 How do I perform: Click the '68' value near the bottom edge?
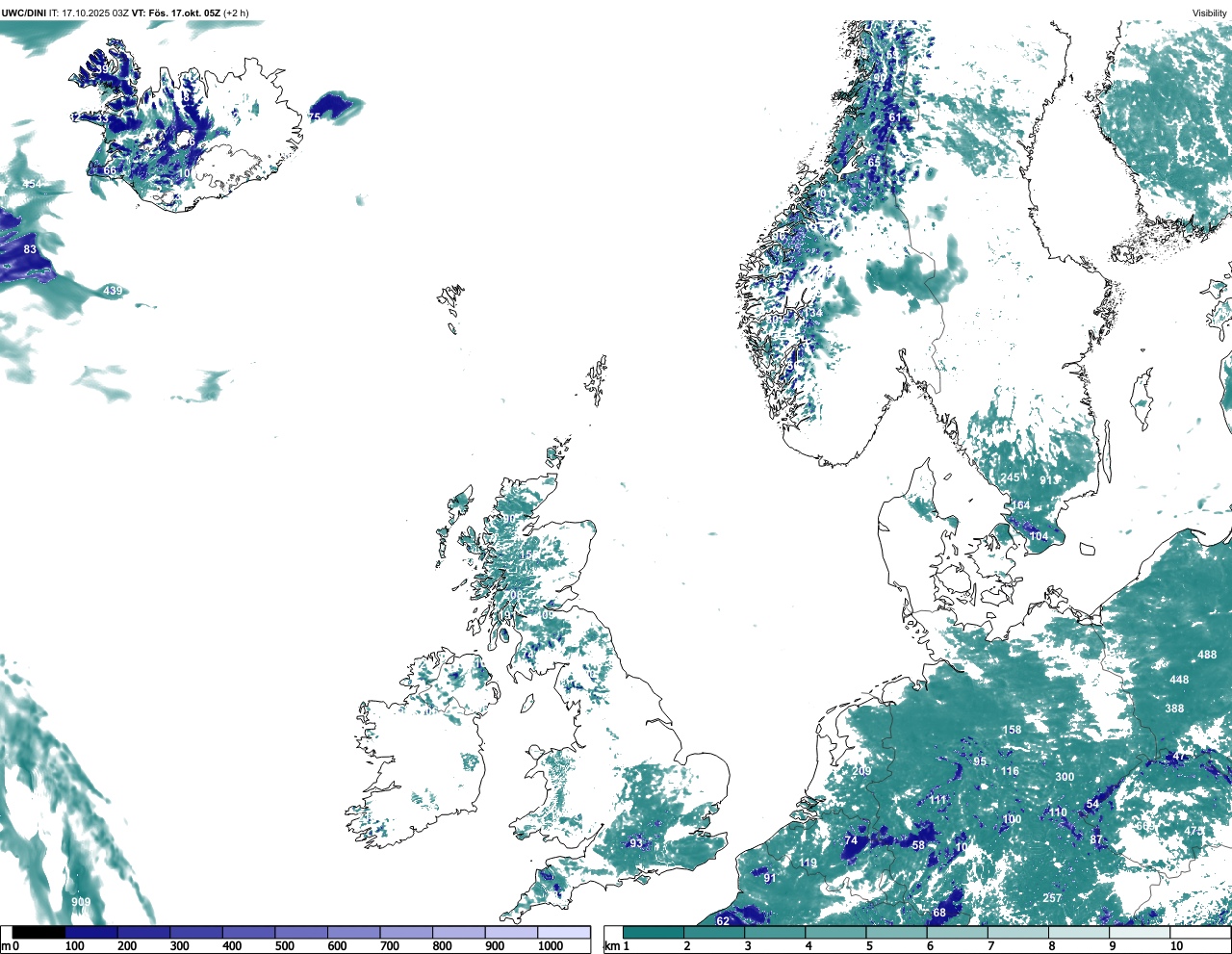(x=939, y=913)
